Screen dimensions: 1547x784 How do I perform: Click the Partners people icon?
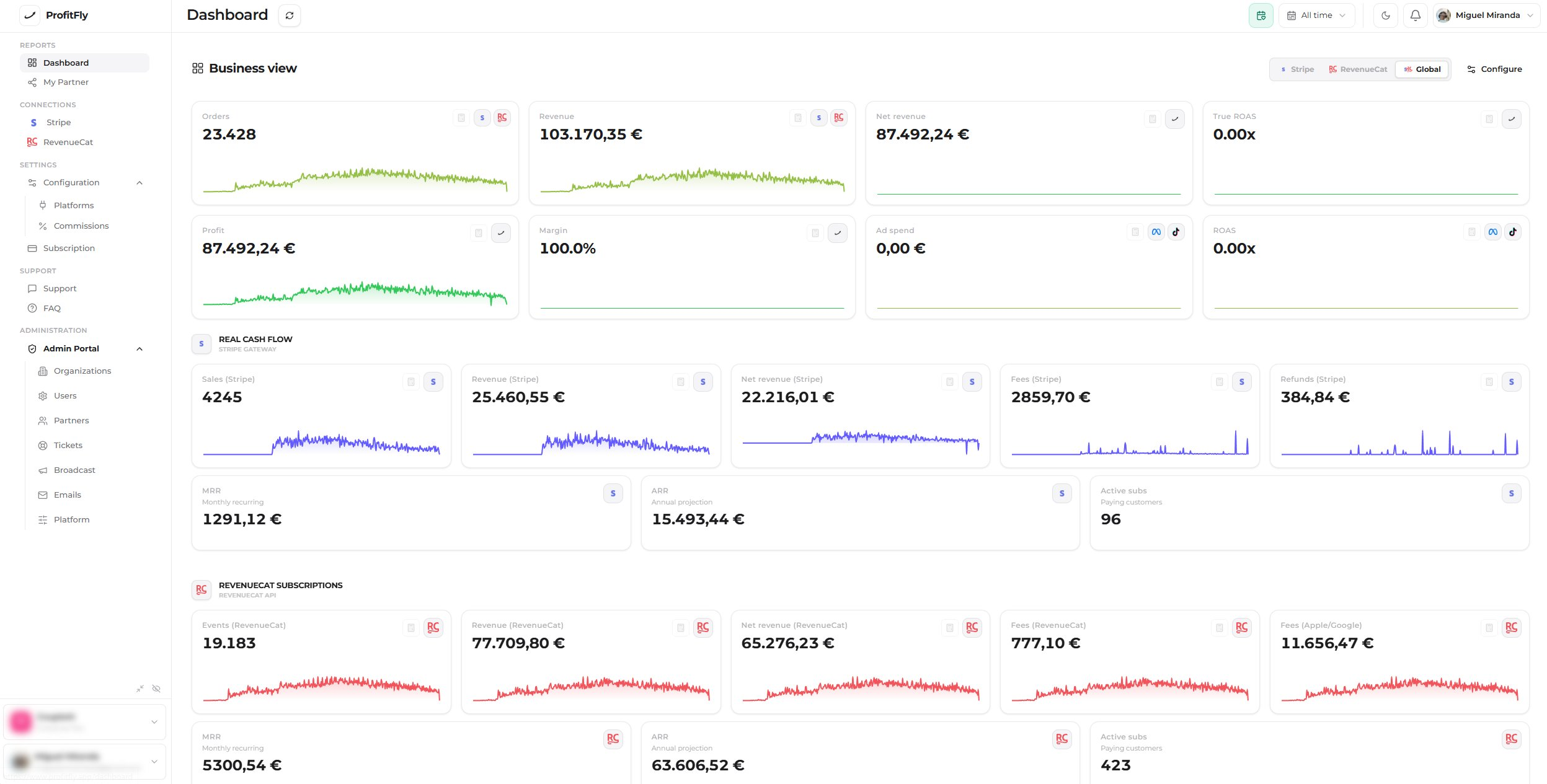[x=43, y=421]
